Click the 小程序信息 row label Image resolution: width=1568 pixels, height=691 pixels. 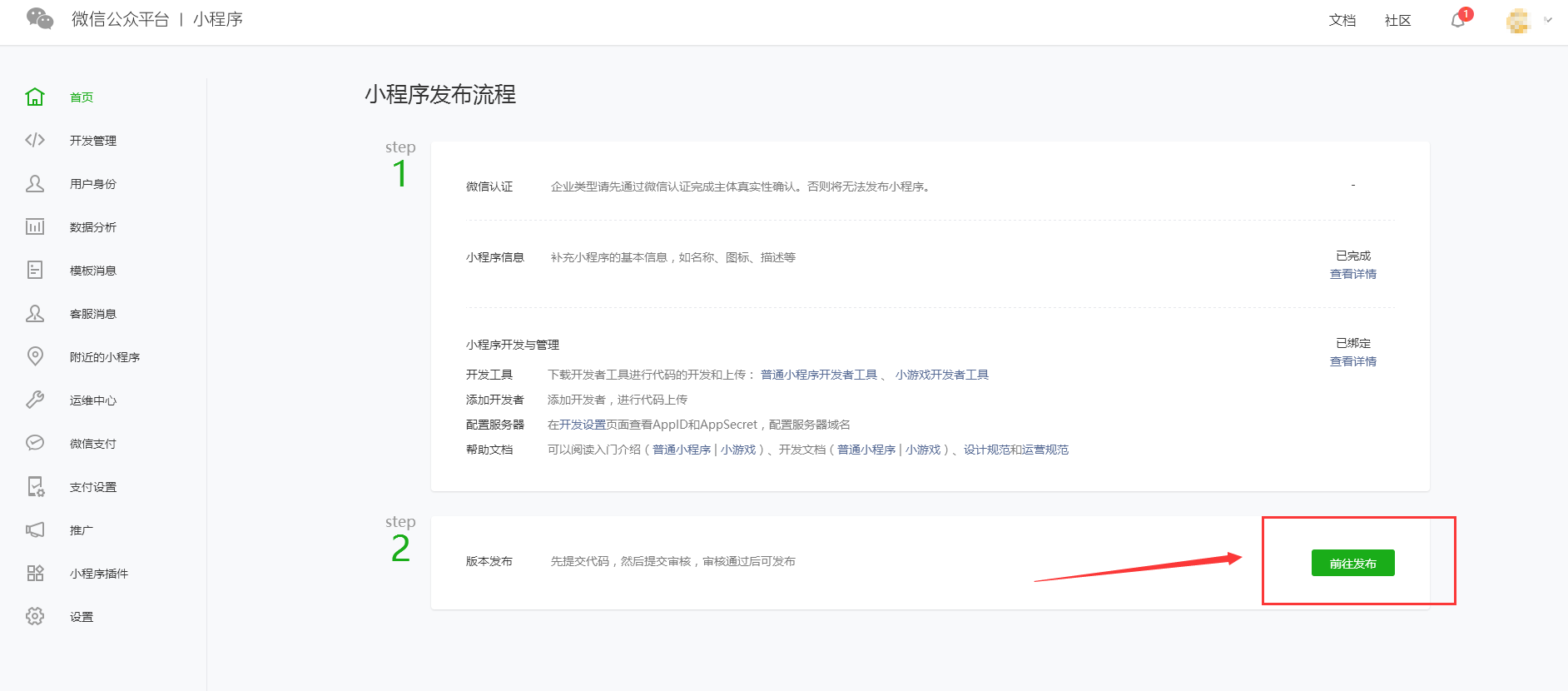[495, 257]
